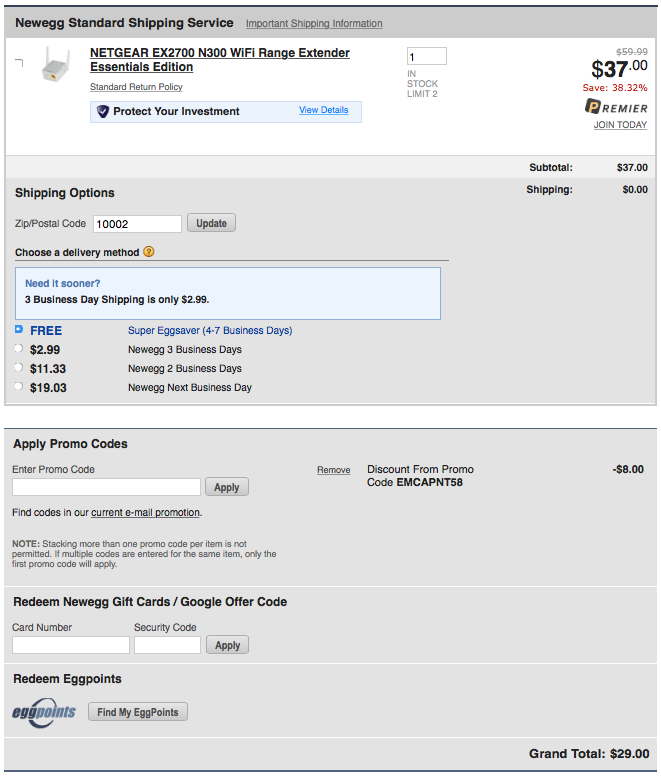This screenshot has height=779, width=661.
Task: Select $11.33 Newegg 2 Business Days shipping
Action: coord(19,367)
